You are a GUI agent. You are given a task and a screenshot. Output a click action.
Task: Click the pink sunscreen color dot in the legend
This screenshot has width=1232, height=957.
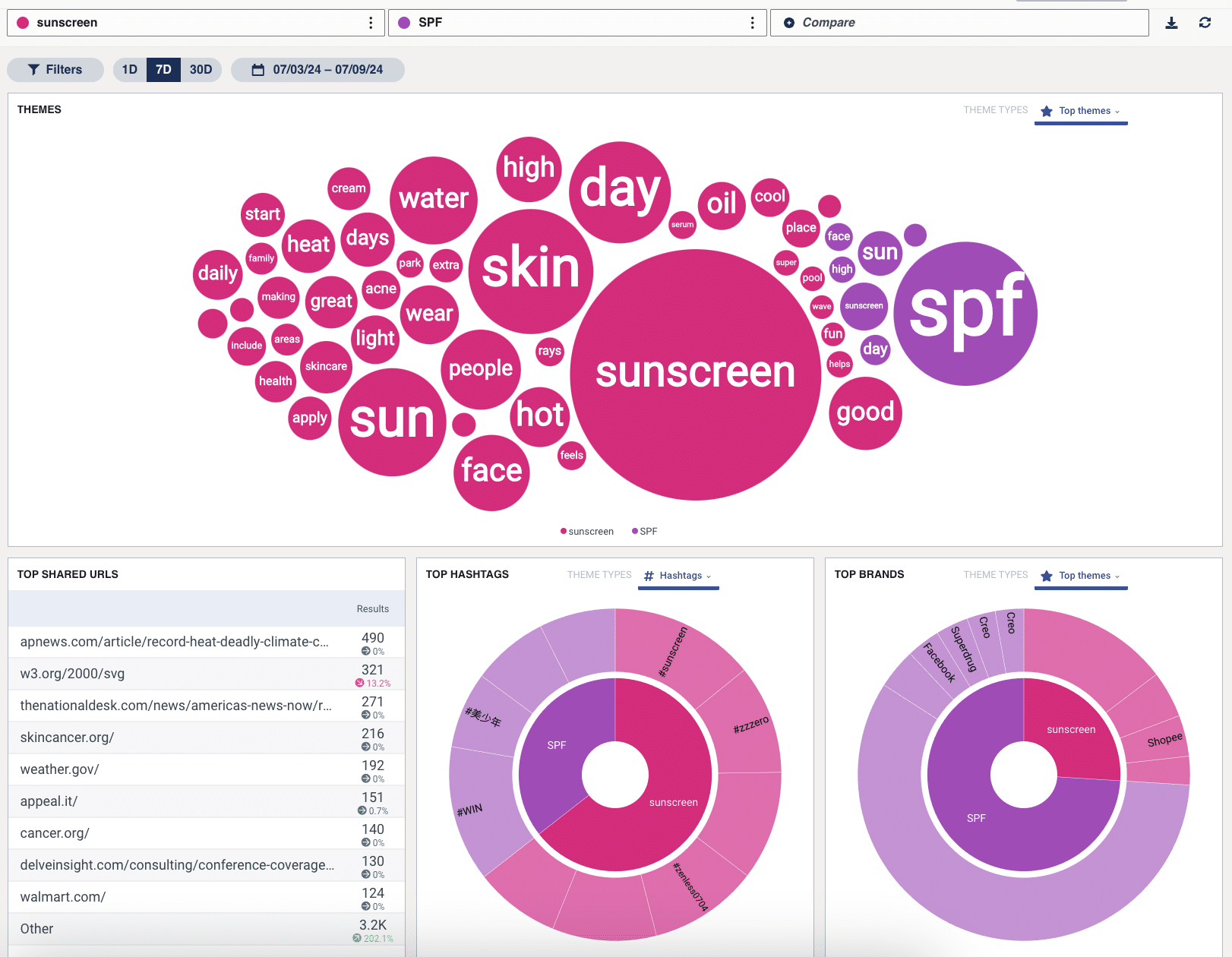click(564, 531)
